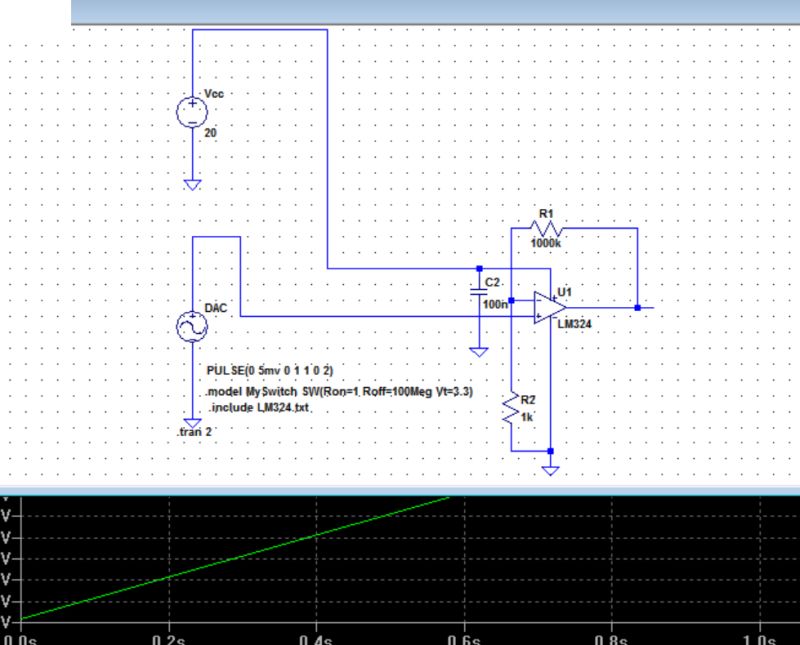Click the 100n value label of C2
This screenshot has height=645, width=800.
tap(495, 305)
